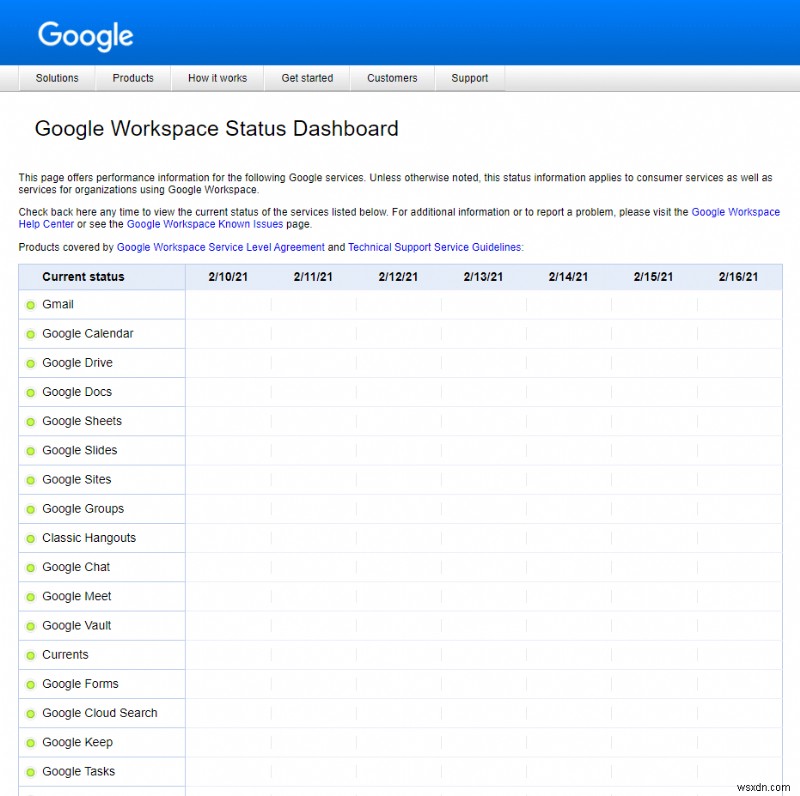Open the Solutions menu item

tap(57, 78)
